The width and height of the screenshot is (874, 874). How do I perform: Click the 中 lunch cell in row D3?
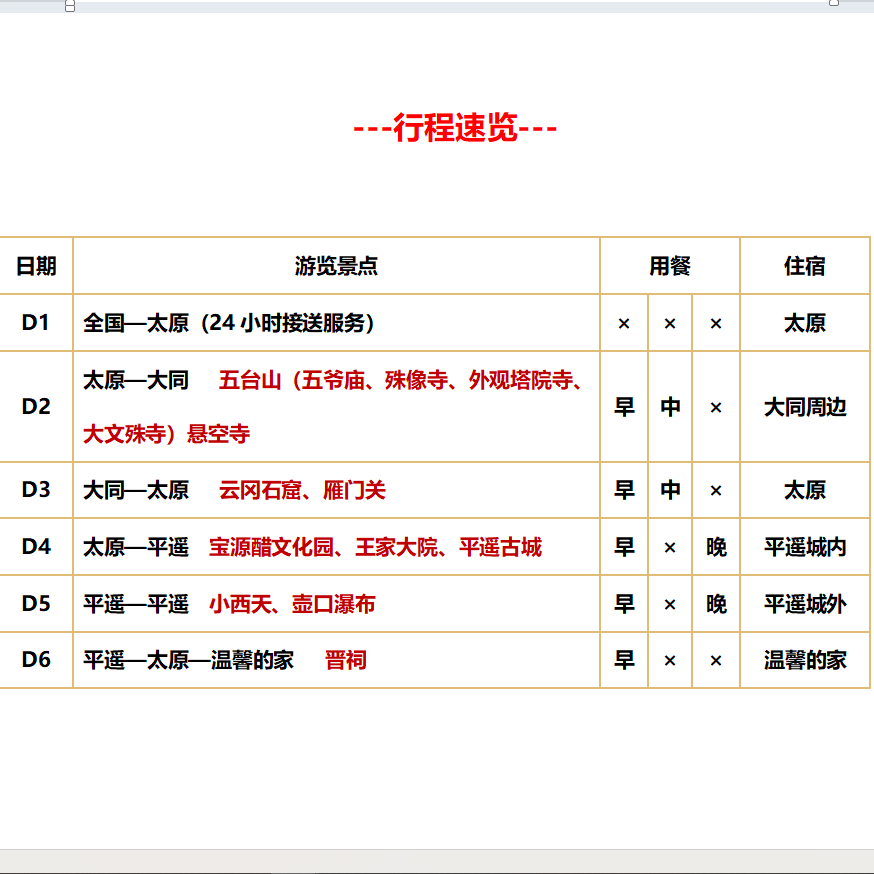670,490
